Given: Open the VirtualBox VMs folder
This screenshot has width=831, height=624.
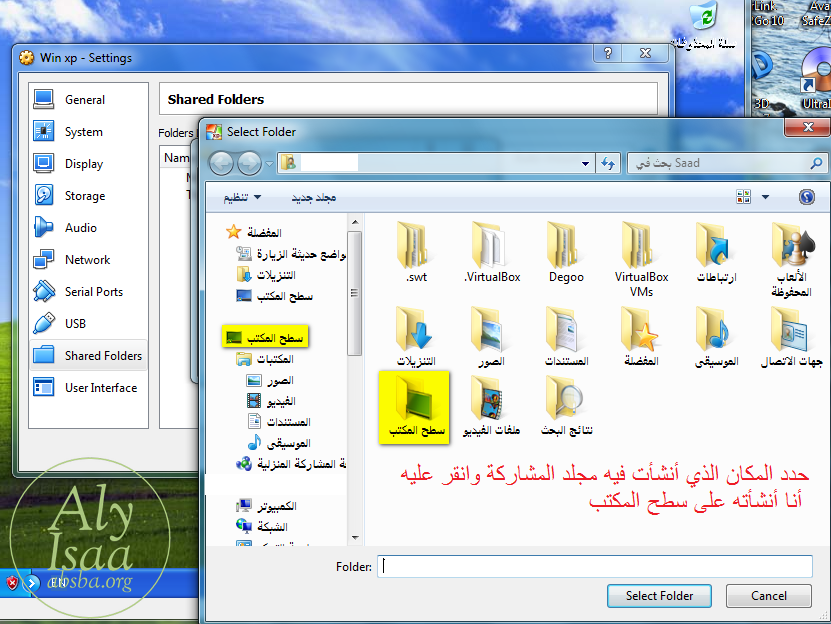Looking at the screenshot, I should pos(641,255).
